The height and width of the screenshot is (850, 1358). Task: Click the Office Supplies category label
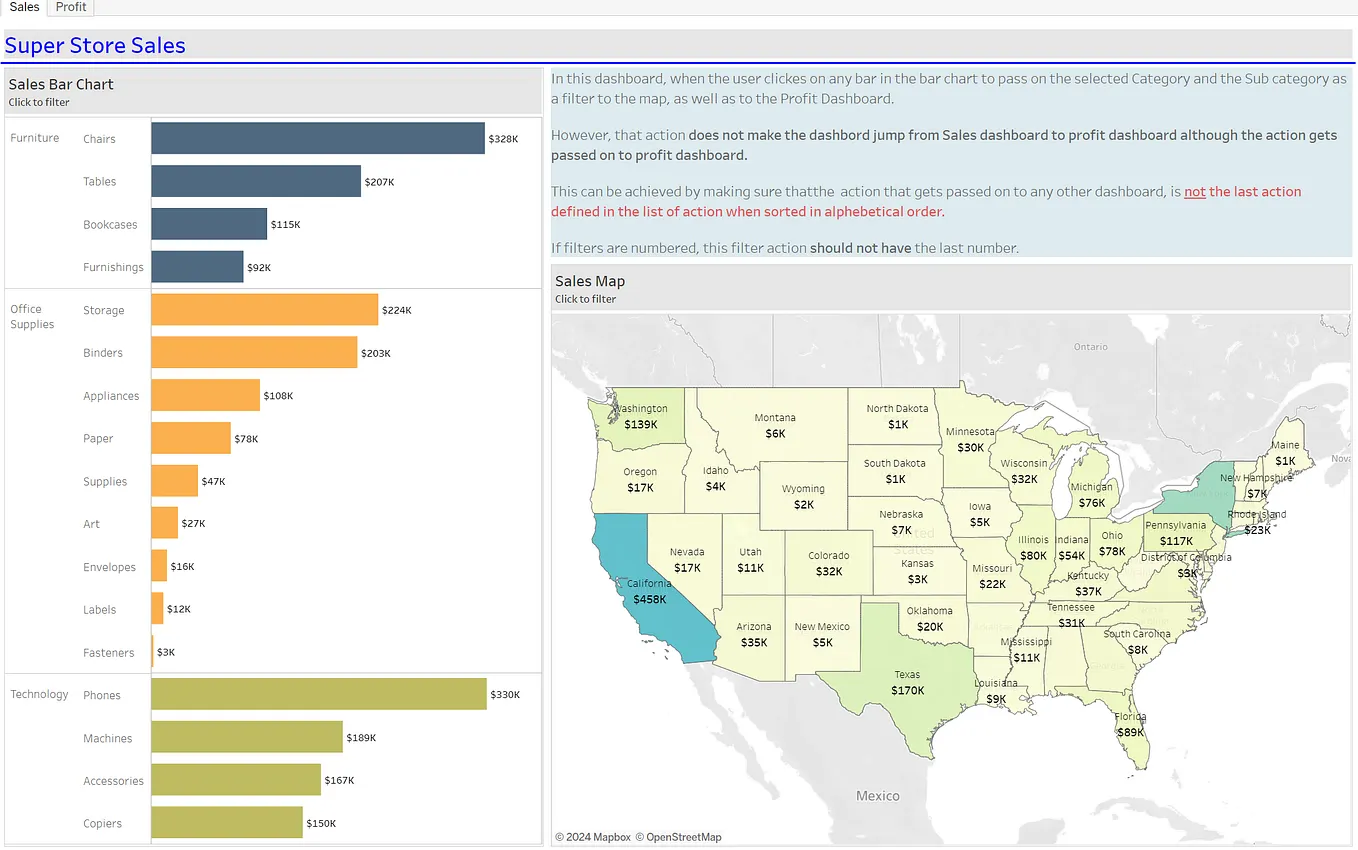pyautogui.click(x=32, y=317)
